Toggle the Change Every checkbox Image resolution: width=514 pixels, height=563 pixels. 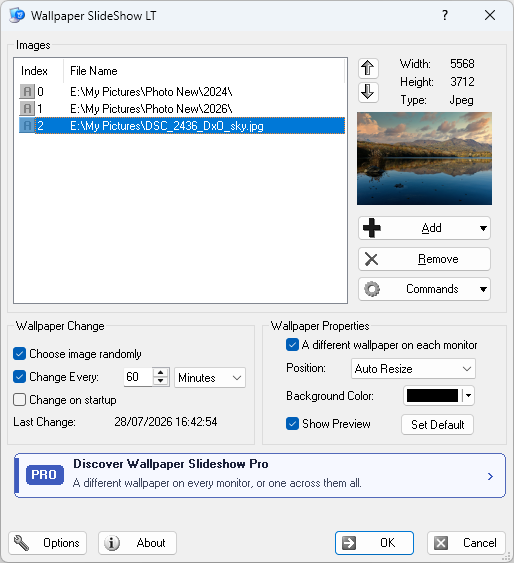(x=19, y=377)
